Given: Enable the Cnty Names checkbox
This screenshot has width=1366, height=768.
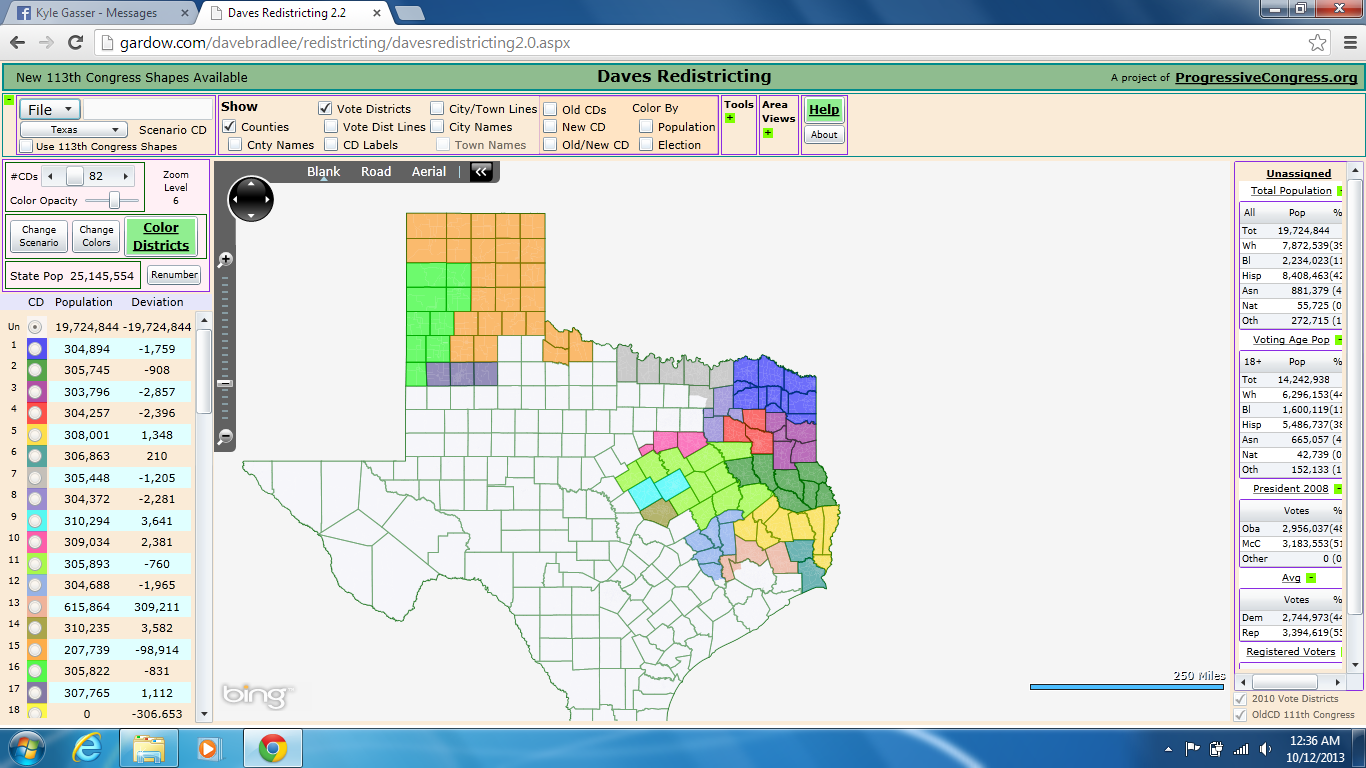Looking at the screenshot, I should tap(235, 145).
